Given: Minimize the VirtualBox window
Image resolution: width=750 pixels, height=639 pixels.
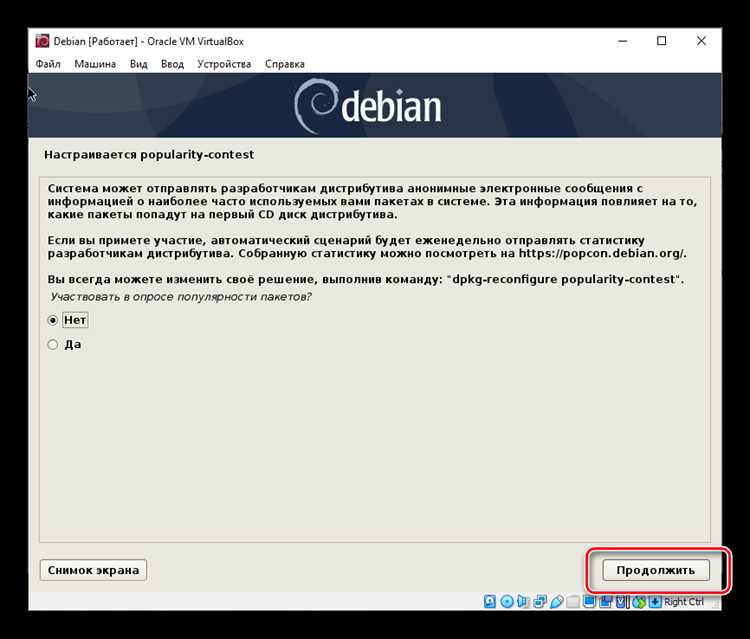Looking at the screenshot, I should tap(622, 41).
